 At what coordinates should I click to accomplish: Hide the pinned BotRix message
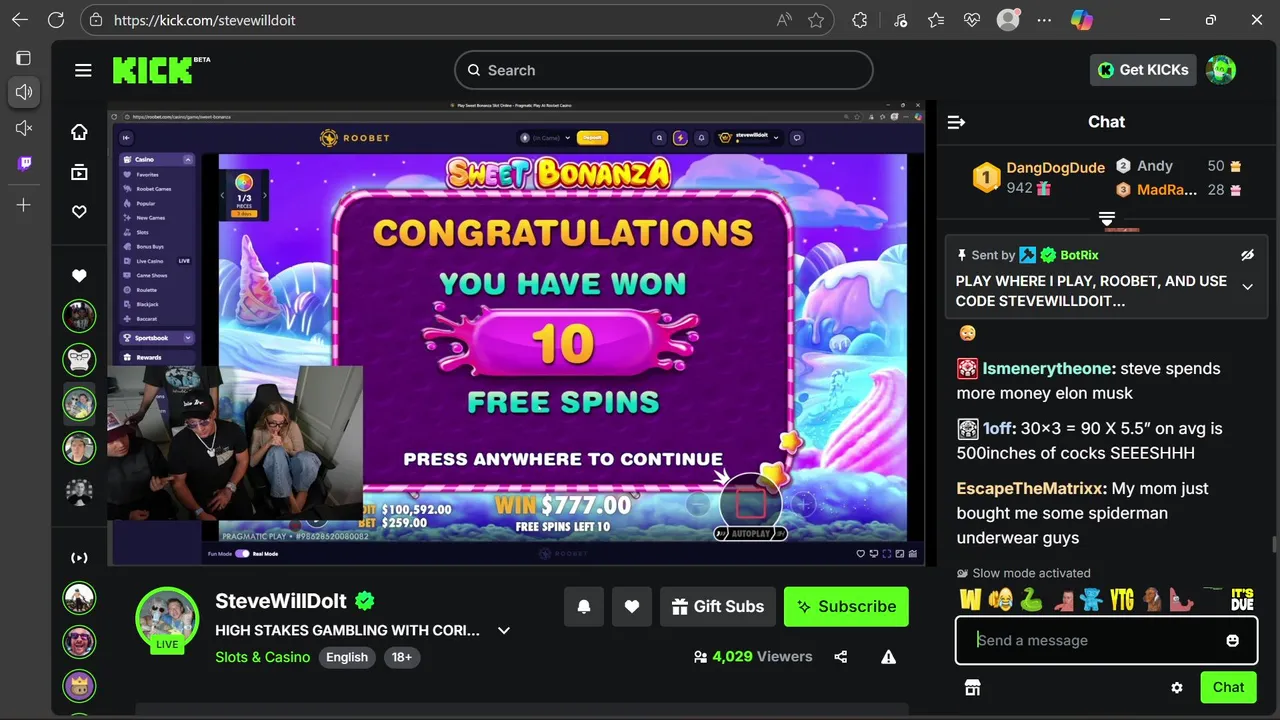coord(1247,256)
